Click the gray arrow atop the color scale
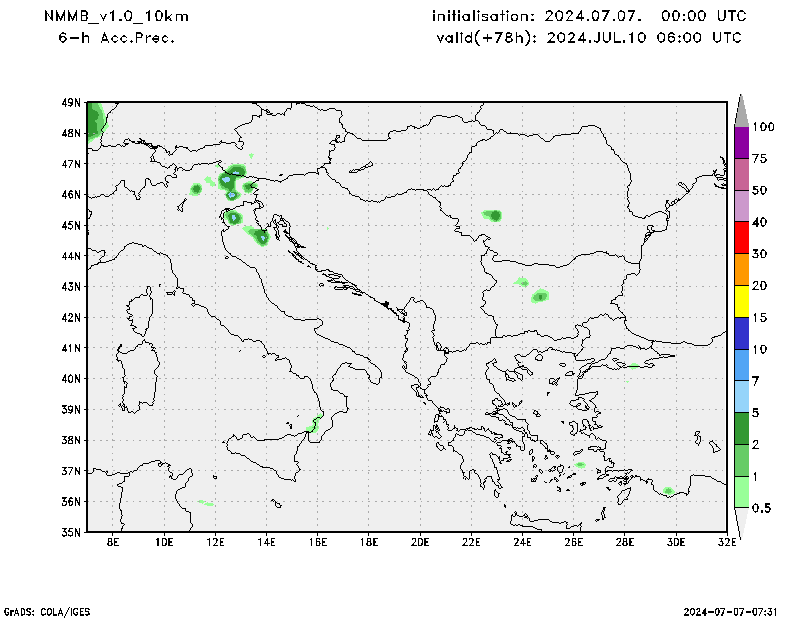Image resolution: width=800 pixels, height=618 pixels. click(741, 109)
